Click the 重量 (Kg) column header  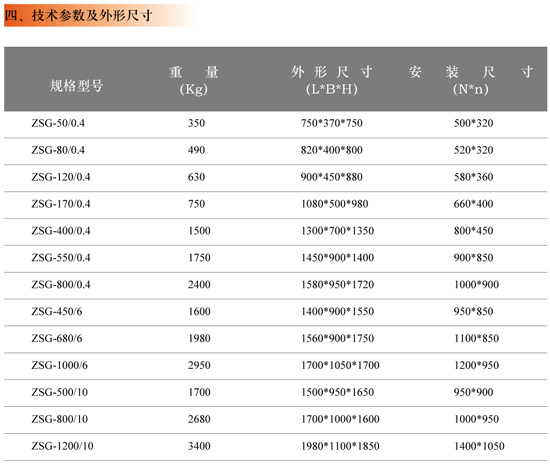pos(194,80)
